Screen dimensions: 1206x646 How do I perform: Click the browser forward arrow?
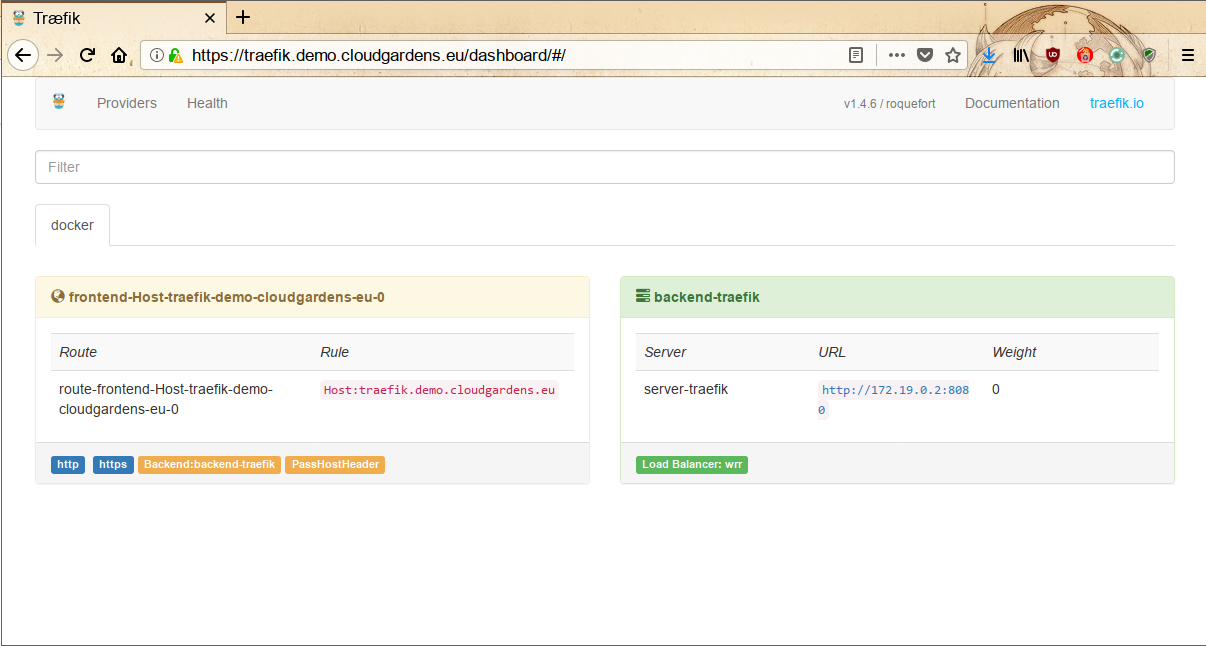[x=55, y=55]
